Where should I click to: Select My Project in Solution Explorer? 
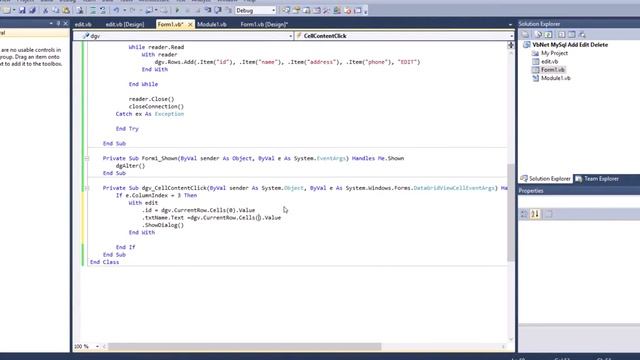click(554, 53)
